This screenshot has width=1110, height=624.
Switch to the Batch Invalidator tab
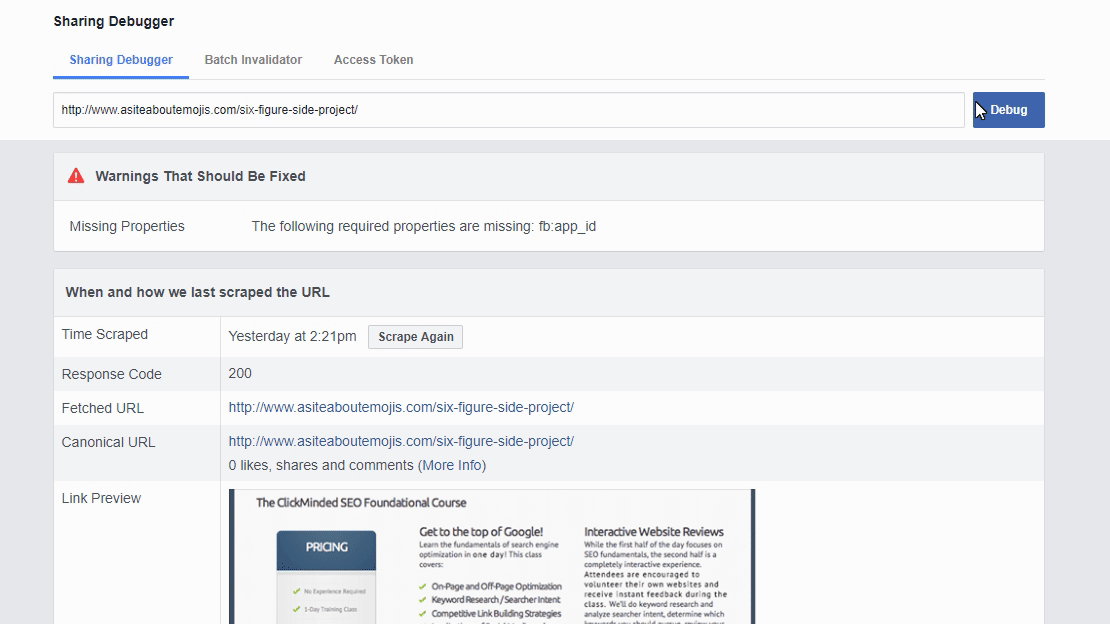[x=253, y=60]
